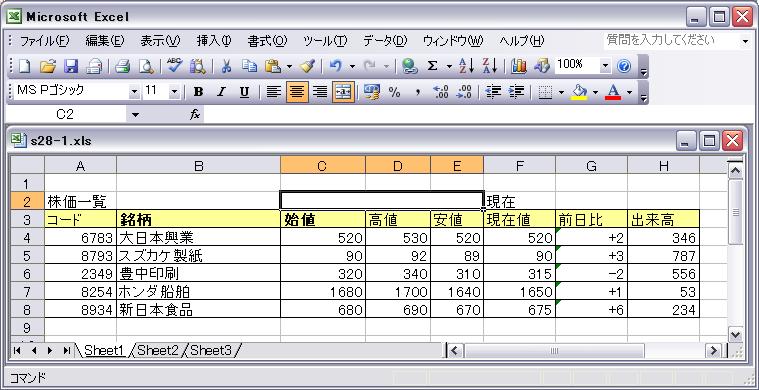
Task: Apply currency style format
Action: click(372, 92)
